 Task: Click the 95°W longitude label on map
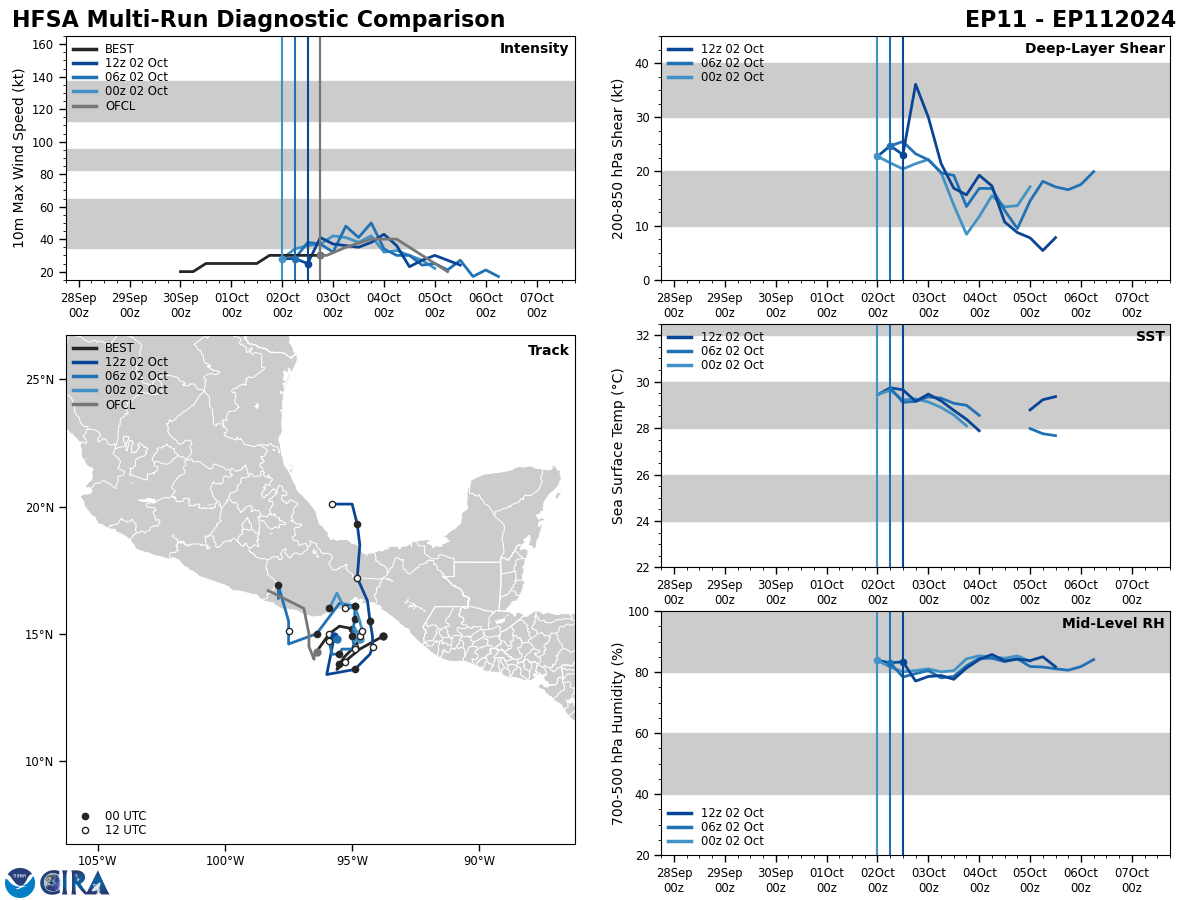[352, 861]
